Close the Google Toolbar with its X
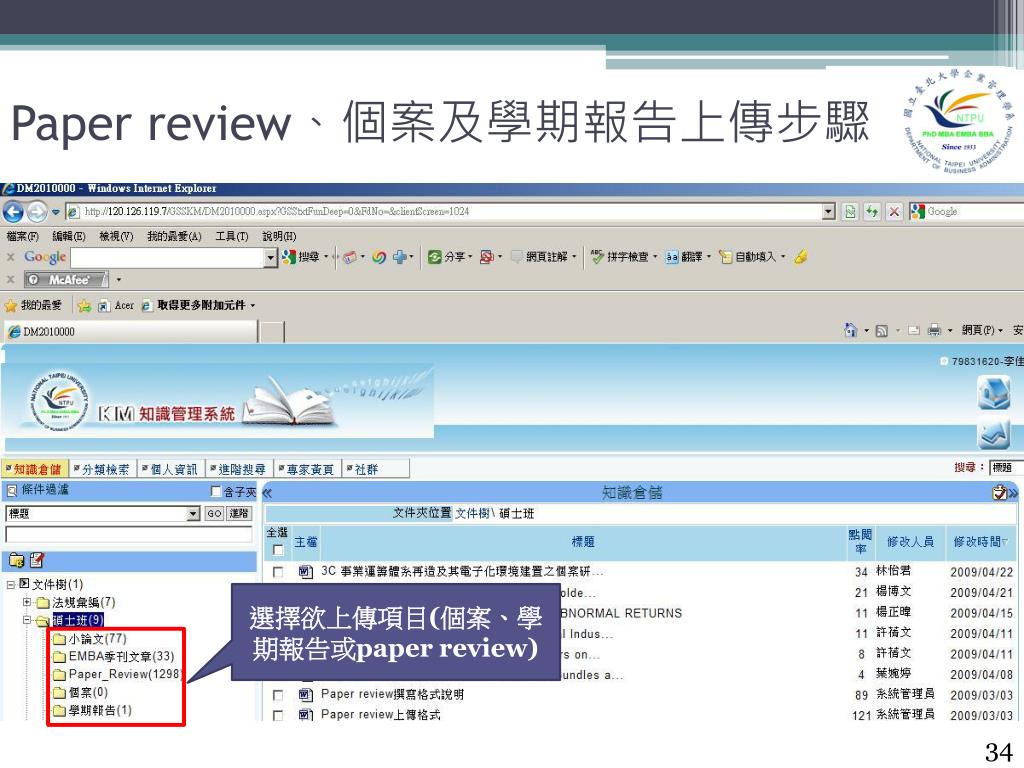The width and height of the screenshot is (1024, 768). pyautogui.click(x=10, y=257)
